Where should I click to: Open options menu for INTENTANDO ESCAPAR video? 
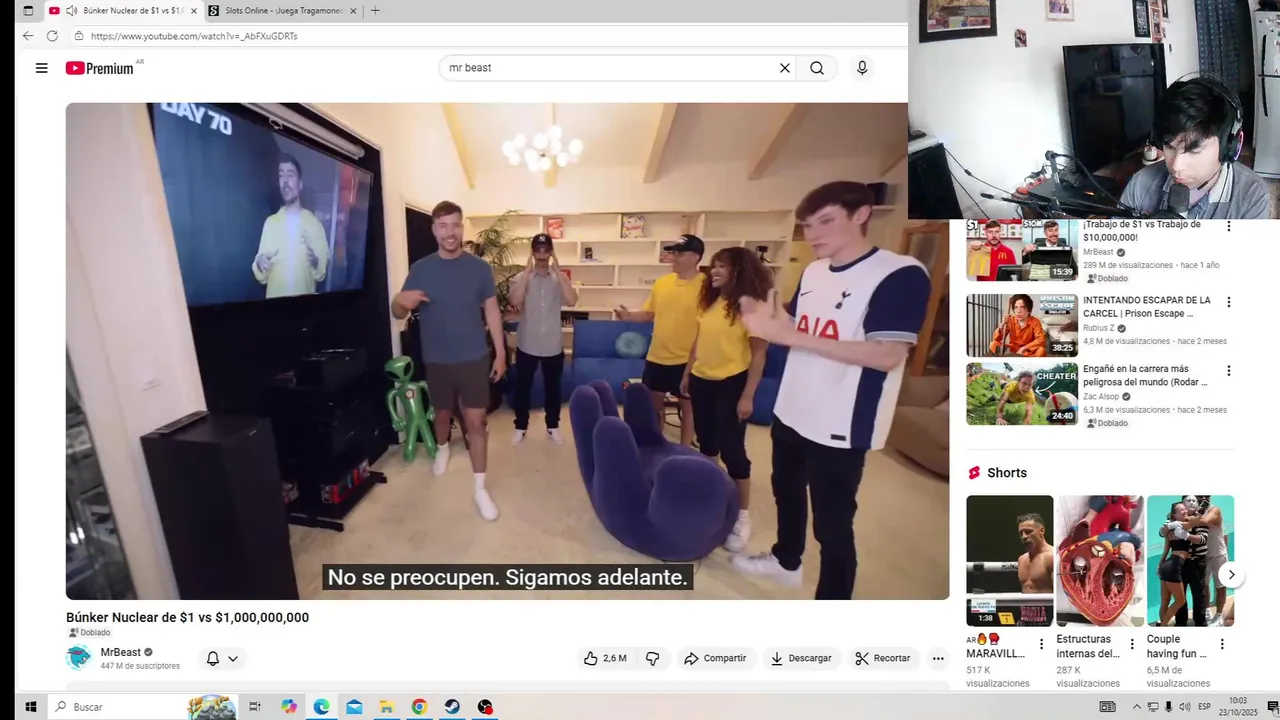pos(1229,302)
